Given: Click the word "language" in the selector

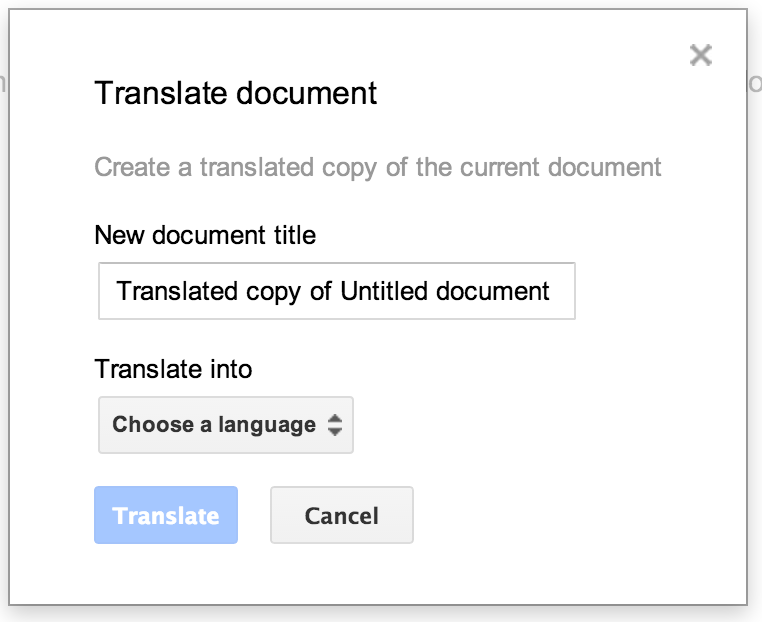Looking at the screenshot, I should [x=265, y=425].
